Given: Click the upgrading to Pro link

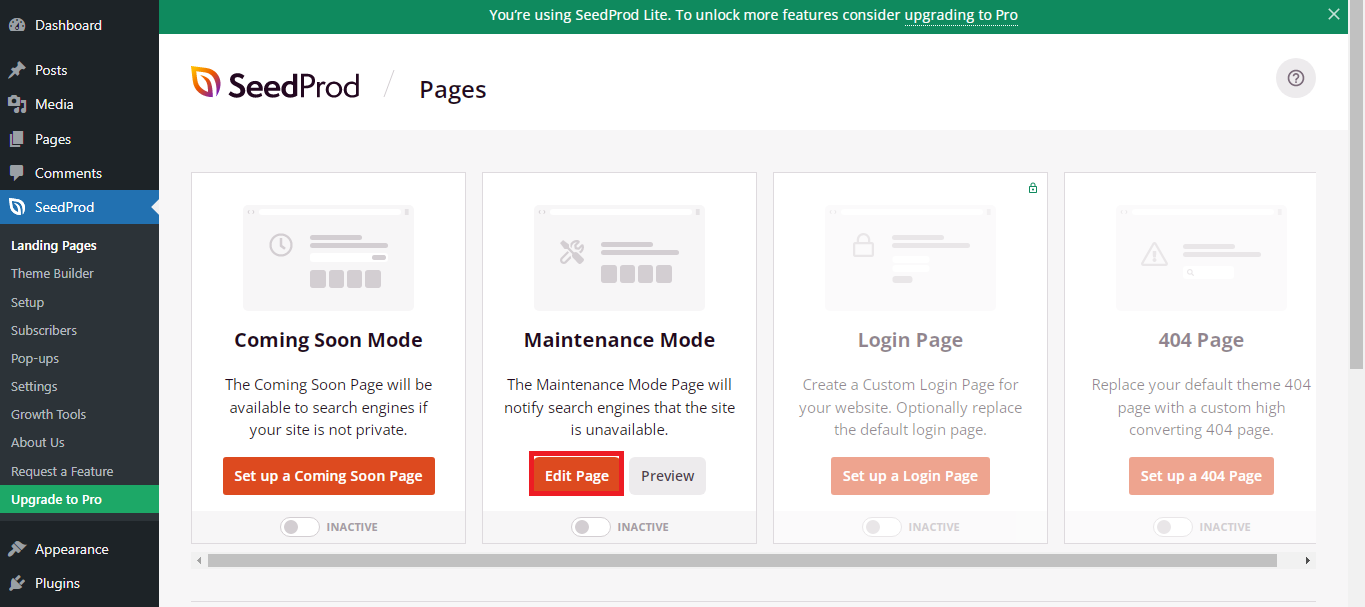Looking at the screenshot, I should (961, 15).
